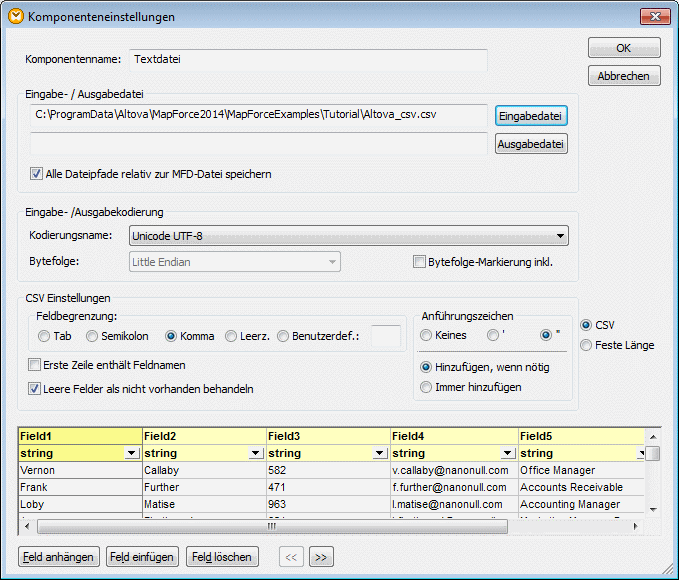Open Field1 data type dropdown
Image resolution: width=679 pixels, height=580 pixels.
tap(132, 454)
